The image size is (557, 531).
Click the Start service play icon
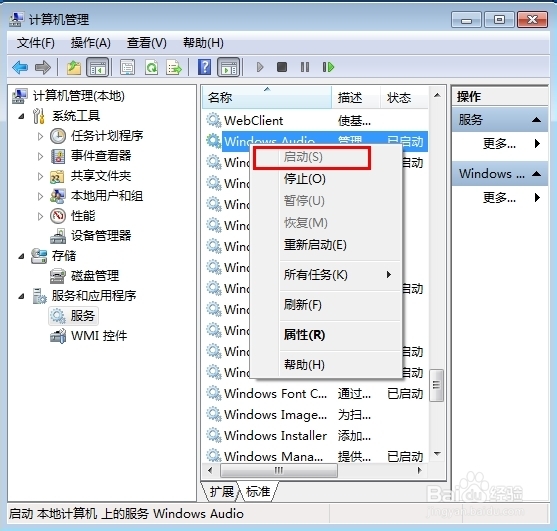tap(260, 67)
